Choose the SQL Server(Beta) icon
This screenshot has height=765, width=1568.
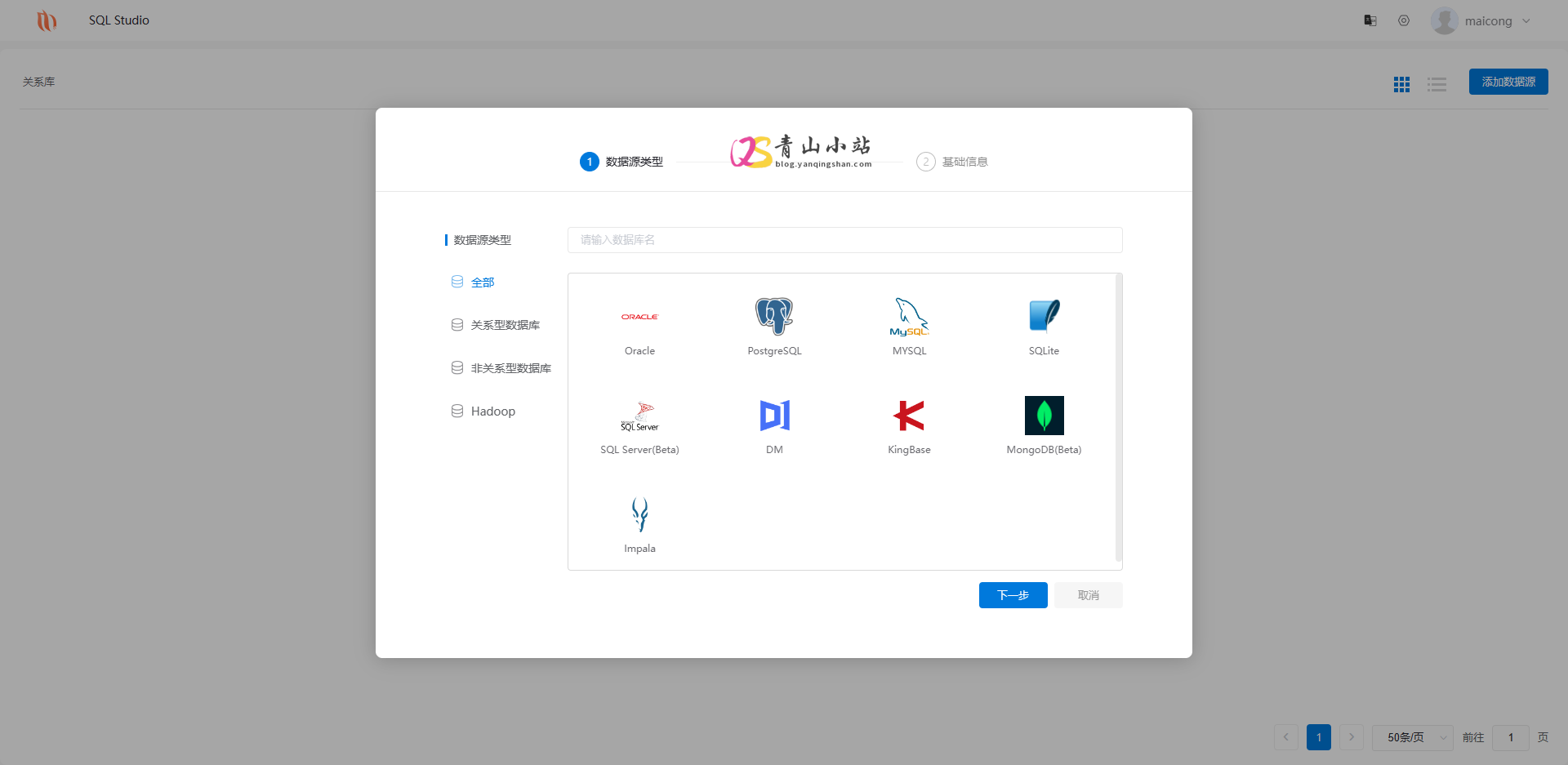(639, 416)
